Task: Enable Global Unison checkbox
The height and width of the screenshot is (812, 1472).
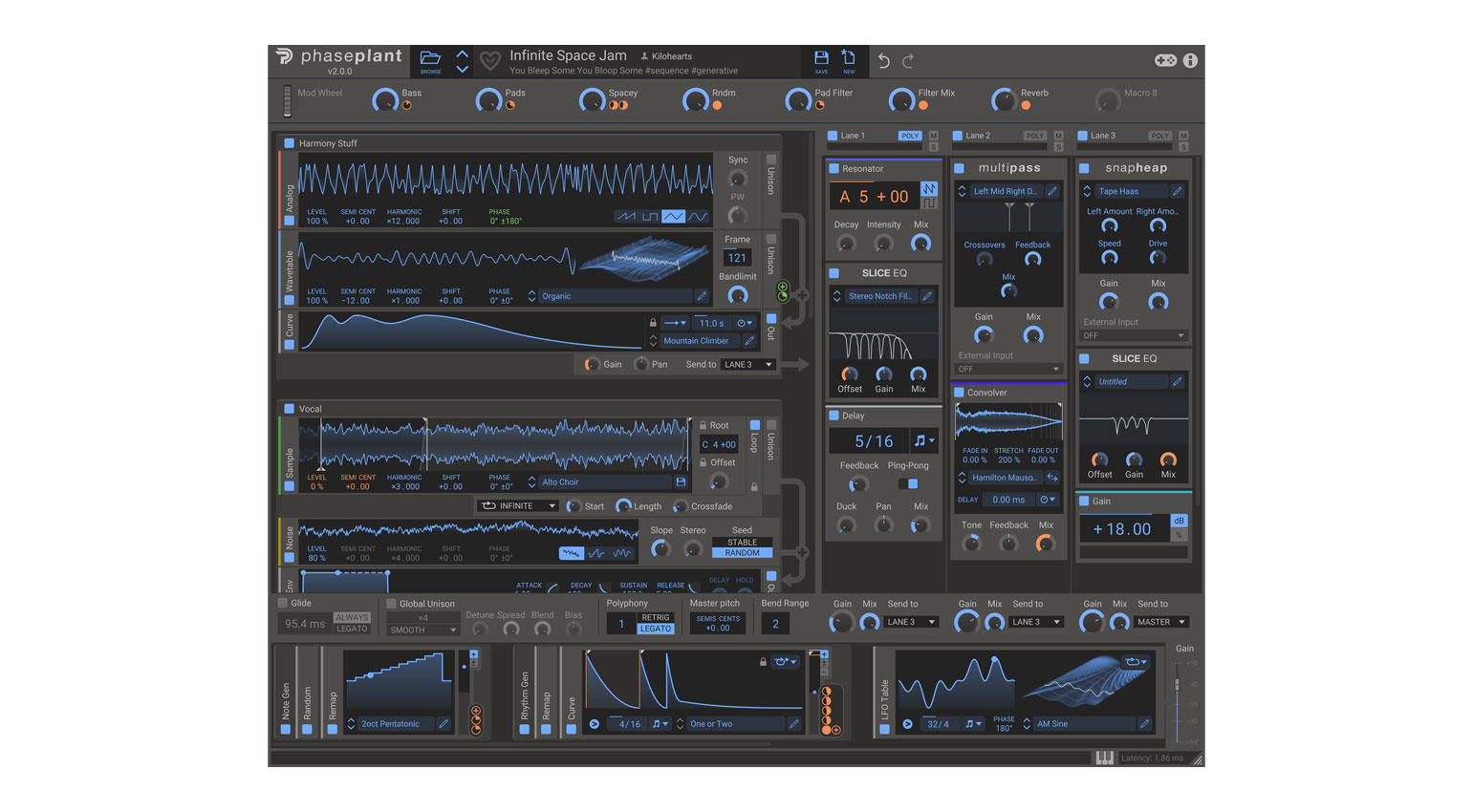Action: pyautogui.click(x=391, y=604)
